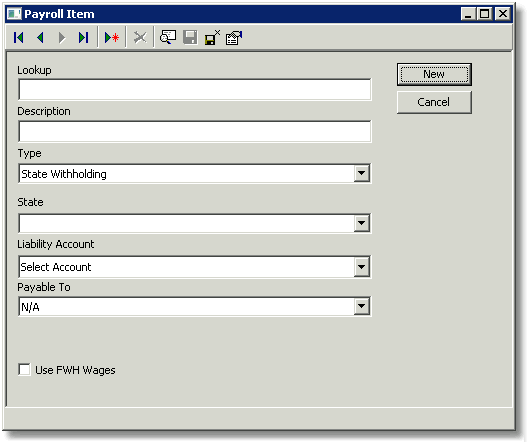
Task: Click the New button
Action: pyautogui.click(x=434, y=74)
